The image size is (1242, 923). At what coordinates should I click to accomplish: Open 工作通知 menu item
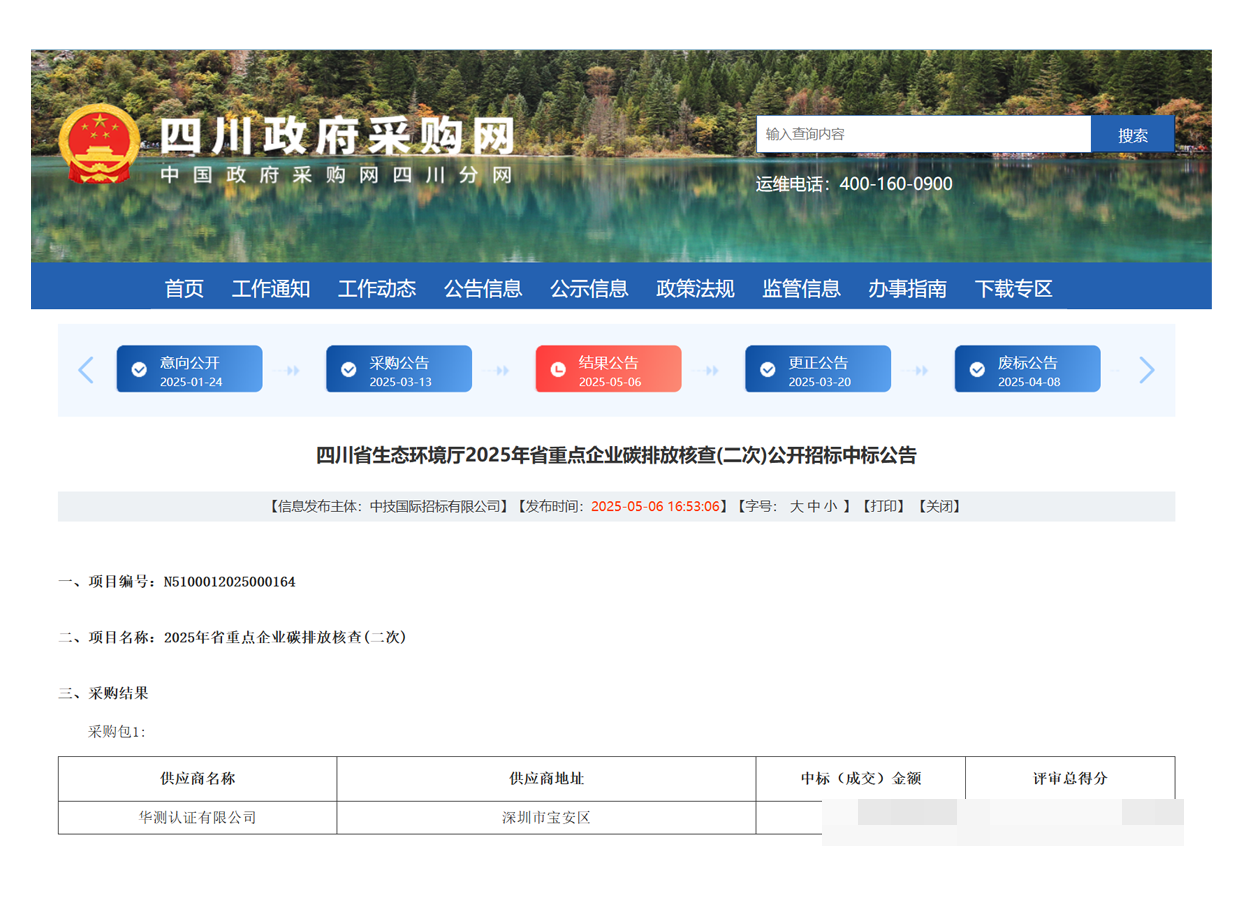pyautogui.click(x=271, y=289)
